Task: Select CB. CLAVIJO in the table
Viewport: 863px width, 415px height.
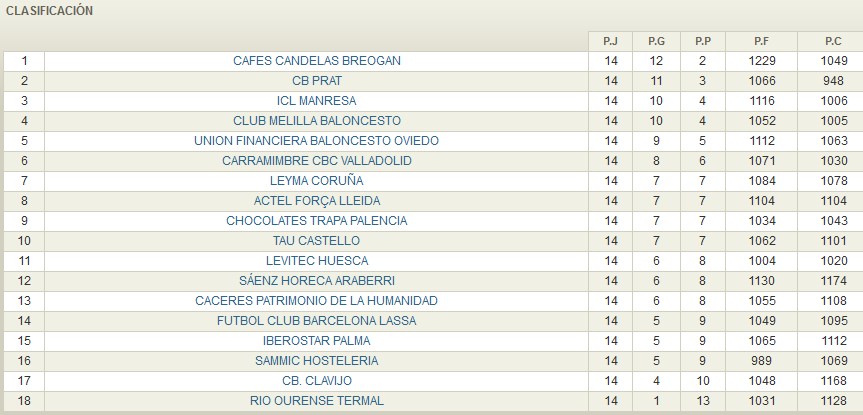Action: pyautogui.click(x=316, y=381)
